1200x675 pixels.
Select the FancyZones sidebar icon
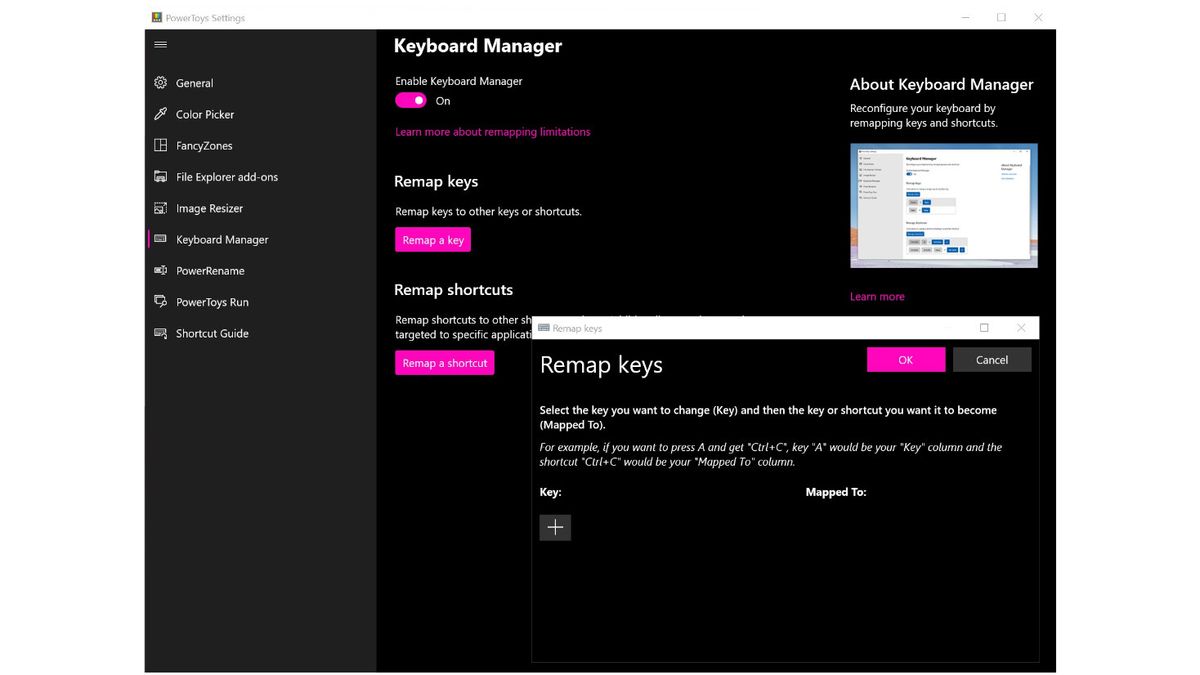coord(161,145)
